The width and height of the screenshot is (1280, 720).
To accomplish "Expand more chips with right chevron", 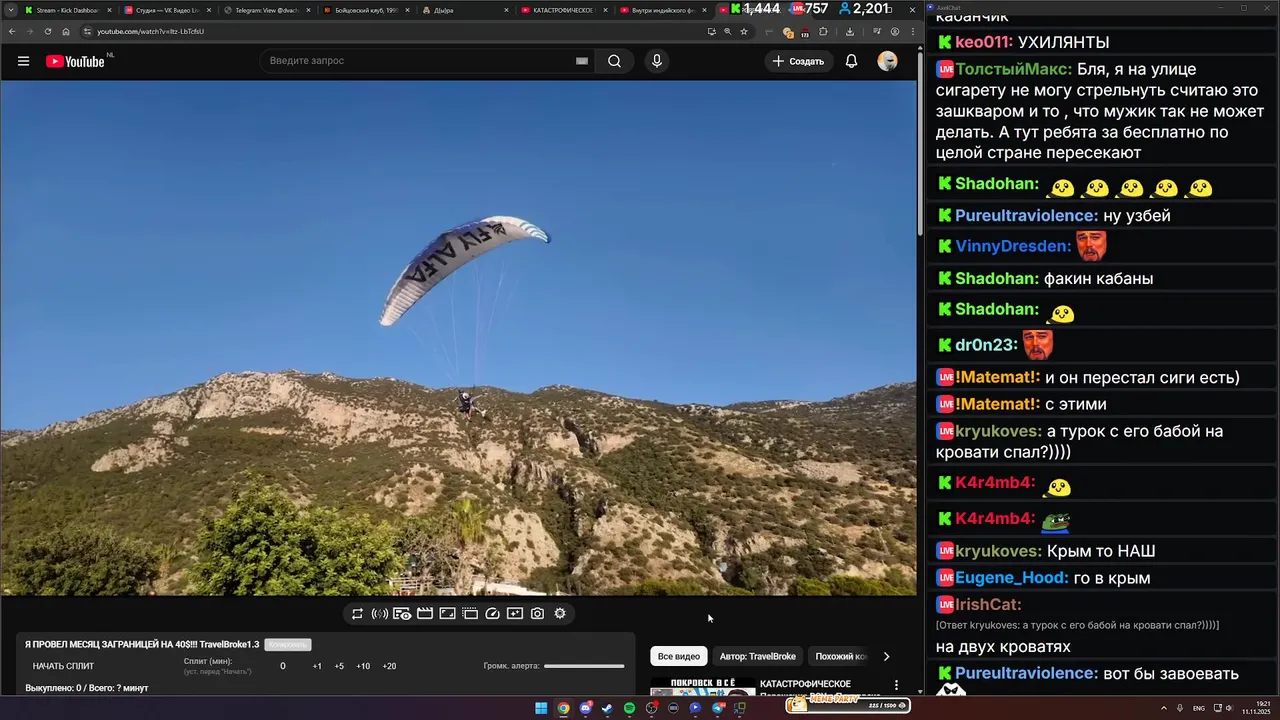I will pyautogui.click(x=886, y=656).
